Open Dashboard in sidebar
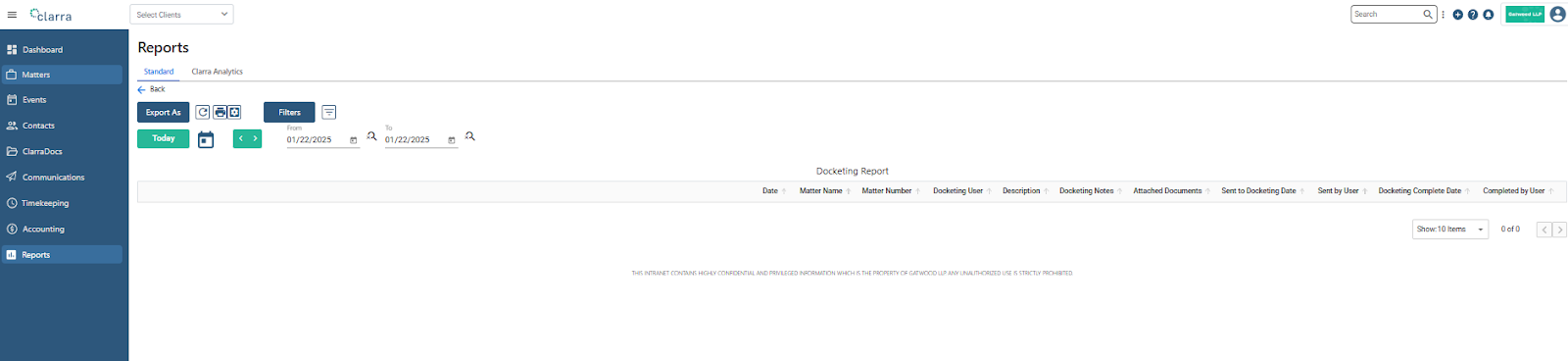 pyautogui.click(x=64, y=49)
